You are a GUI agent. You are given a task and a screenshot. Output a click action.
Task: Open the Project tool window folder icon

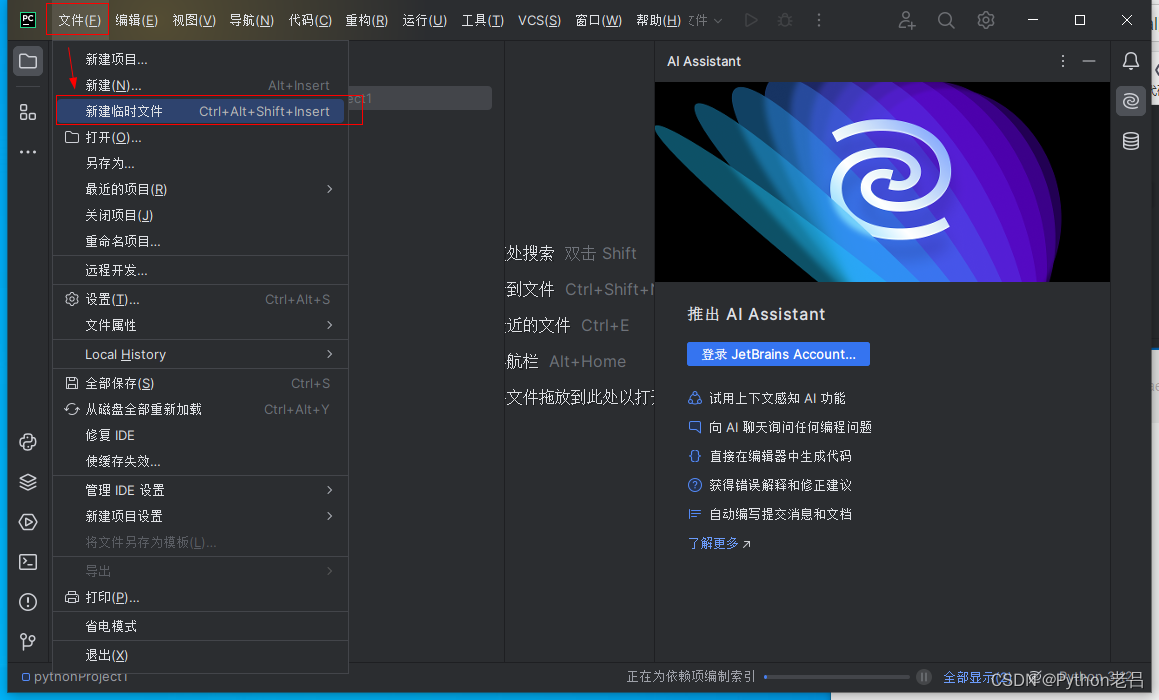click(28, 61)
